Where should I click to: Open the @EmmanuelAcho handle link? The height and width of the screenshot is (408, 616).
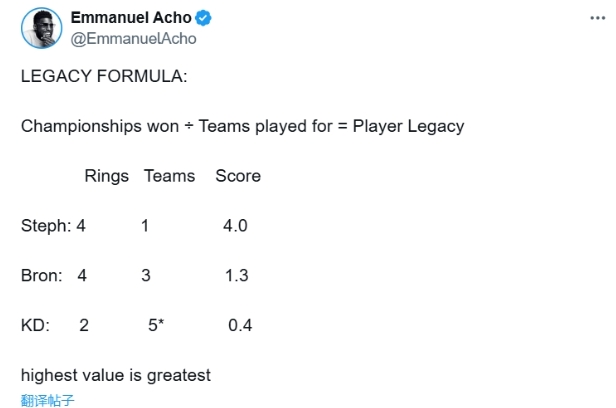tap(134, 38)
